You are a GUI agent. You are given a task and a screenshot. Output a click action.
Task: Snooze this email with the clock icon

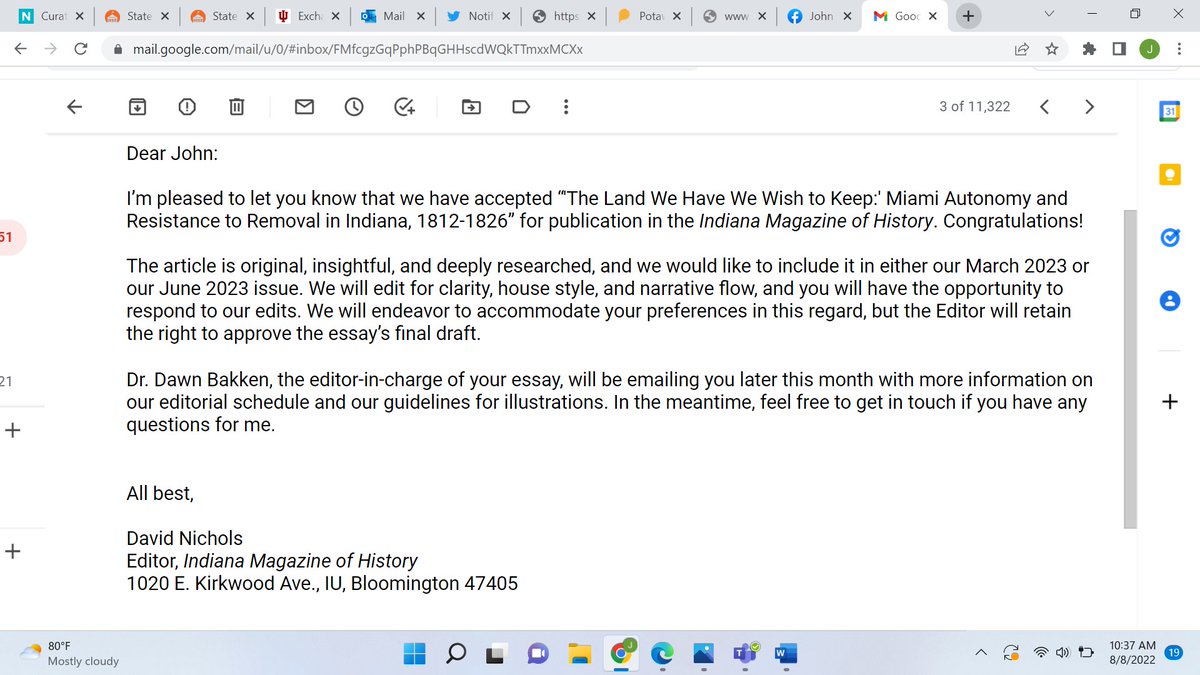(x=354, y=107)
